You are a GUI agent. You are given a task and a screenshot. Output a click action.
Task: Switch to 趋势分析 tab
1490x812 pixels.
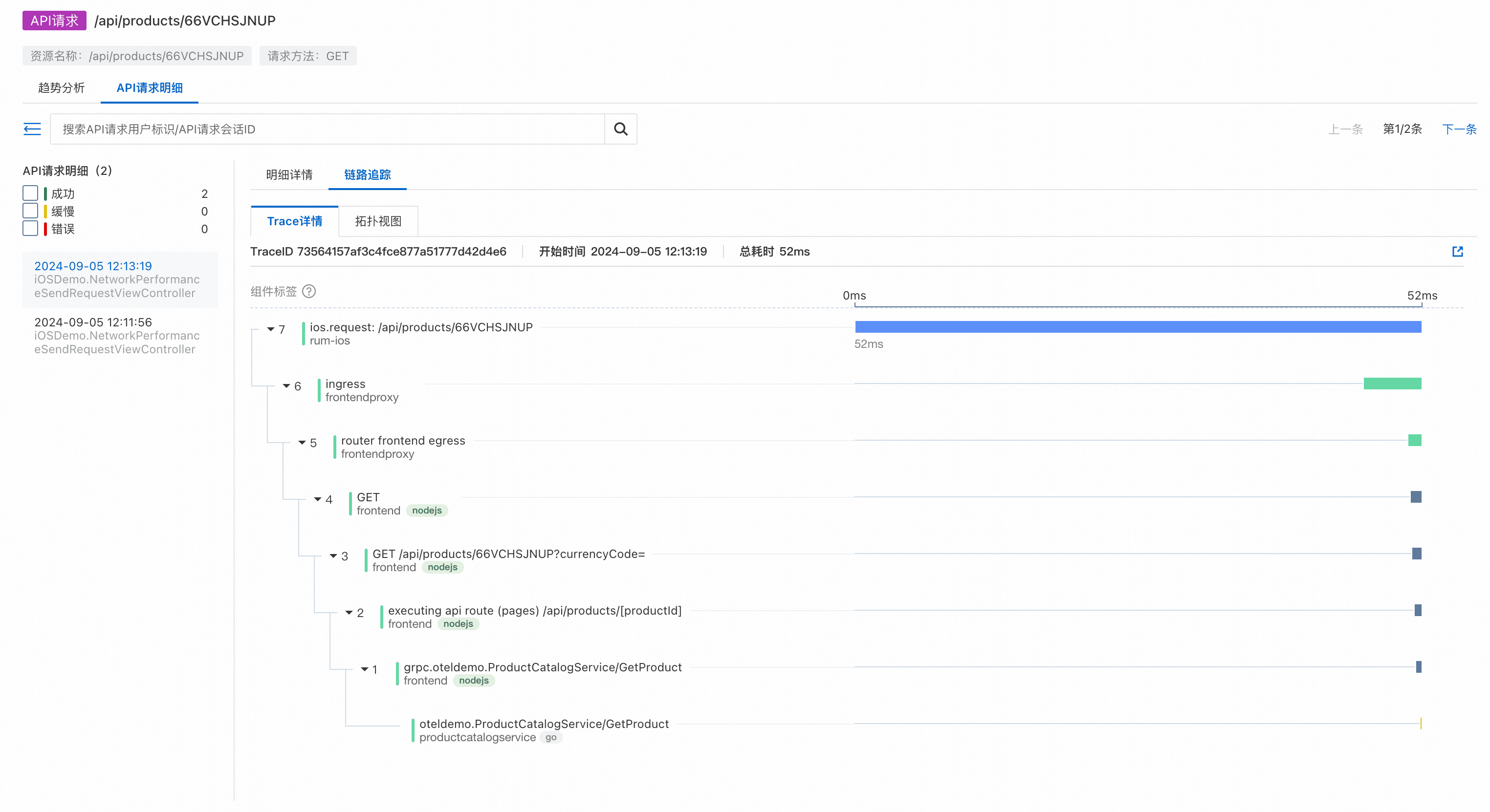tap(61, 88)
